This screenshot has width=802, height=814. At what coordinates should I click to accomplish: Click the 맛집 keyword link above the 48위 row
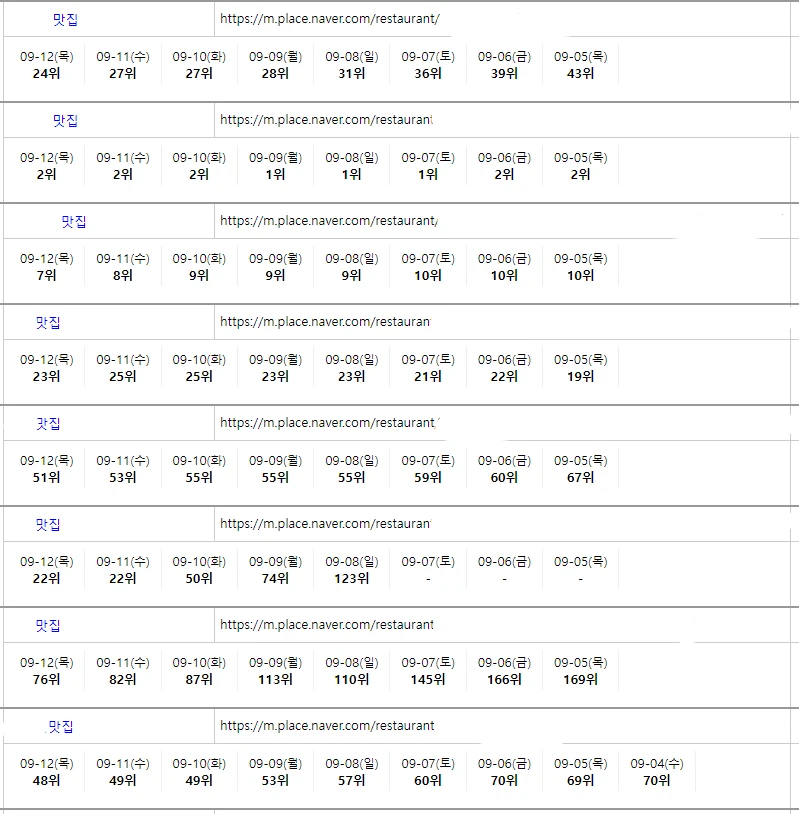(61, 727)
